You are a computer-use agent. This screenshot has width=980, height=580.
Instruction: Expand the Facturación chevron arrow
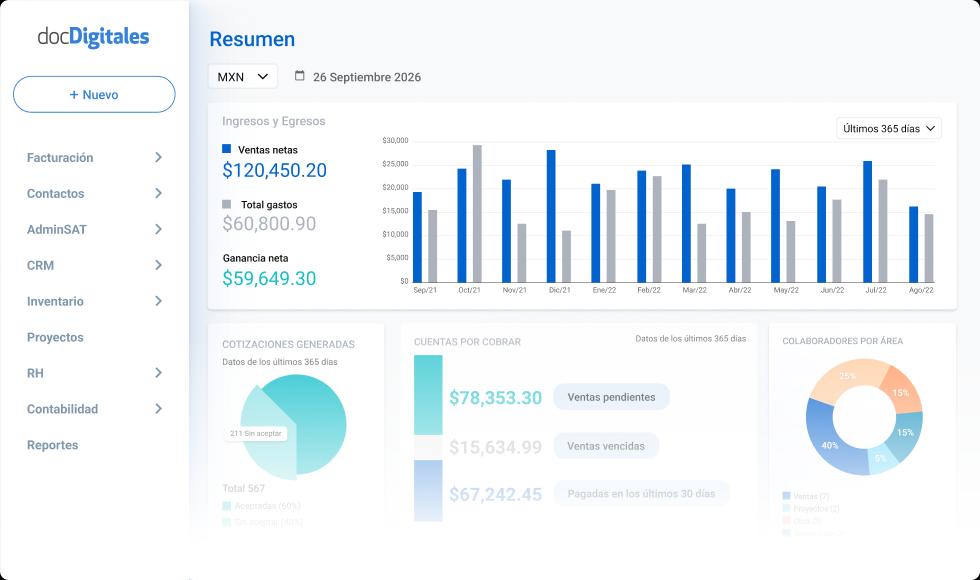tap(158, 158)
